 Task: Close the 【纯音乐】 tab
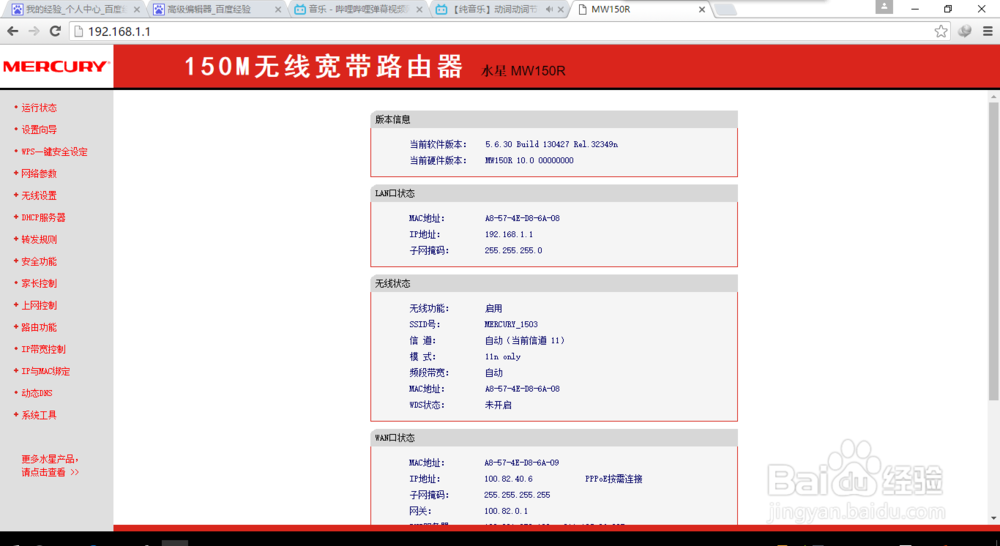(561, 10)
